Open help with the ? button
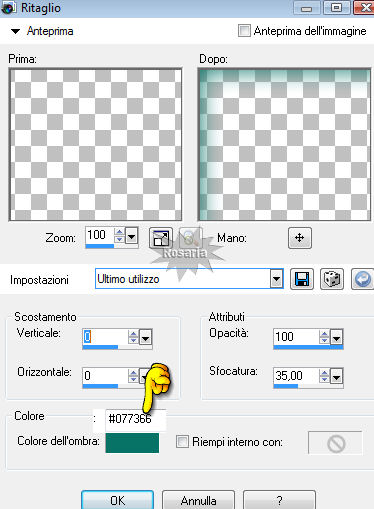The height and width of the screenshot is (509, 374). (x=279, y=500)
